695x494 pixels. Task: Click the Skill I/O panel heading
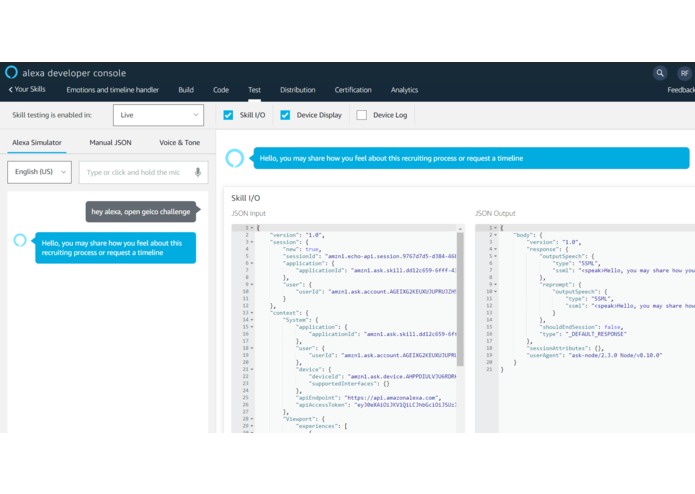tap(246, 198)
